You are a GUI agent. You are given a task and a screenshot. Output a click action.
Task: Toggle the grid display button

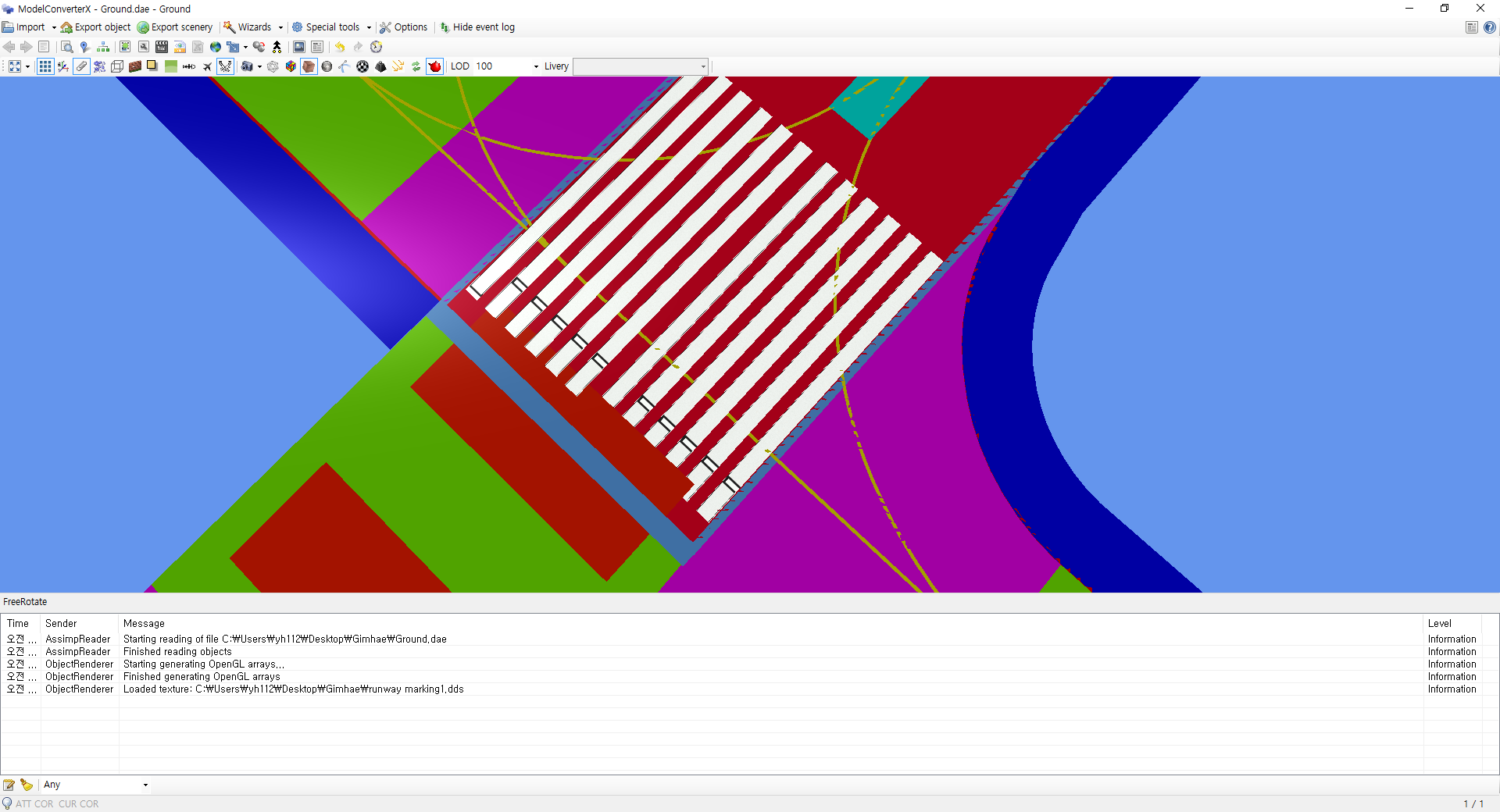[x=45, y=66]
